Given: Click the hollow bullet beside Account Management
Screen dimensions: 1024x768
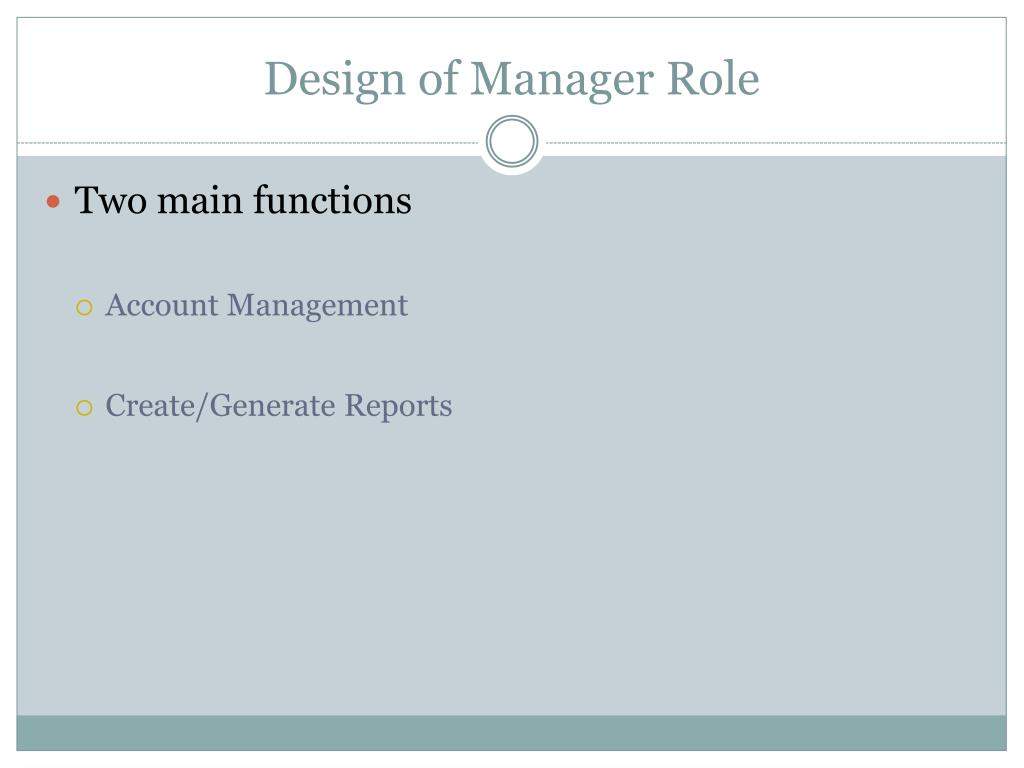Looking at the screenshot, I should [x=85, y=307].
